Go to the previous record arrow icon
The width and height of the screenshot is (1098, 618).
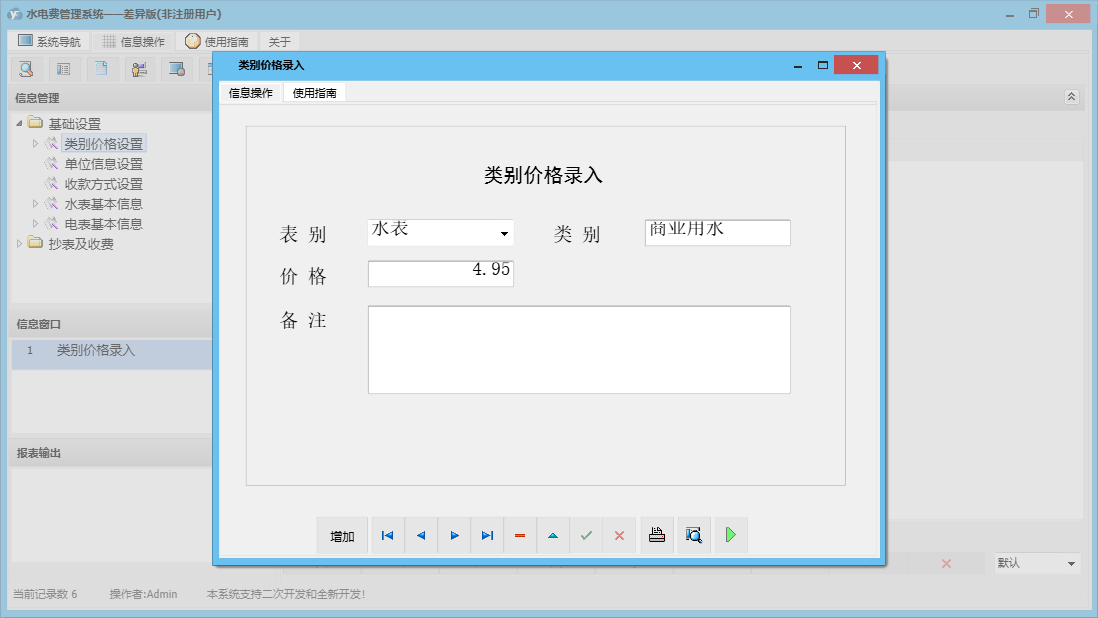[x=421, y=535]
